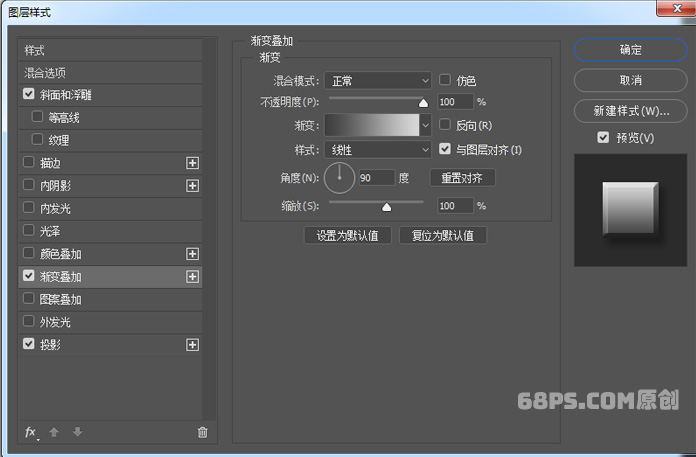
Task: Move effect up with the up arrow
Action: coord(54,432)
